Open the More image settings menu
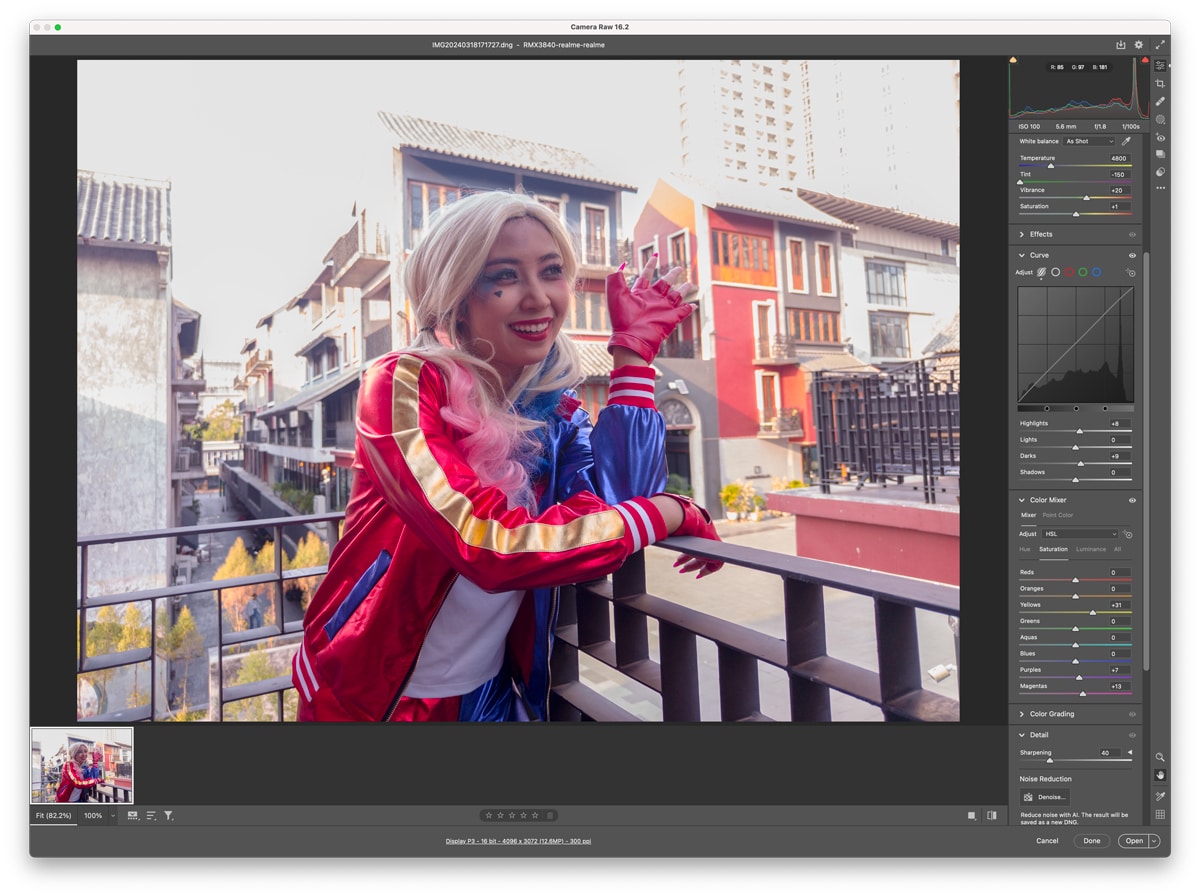 1160,188
